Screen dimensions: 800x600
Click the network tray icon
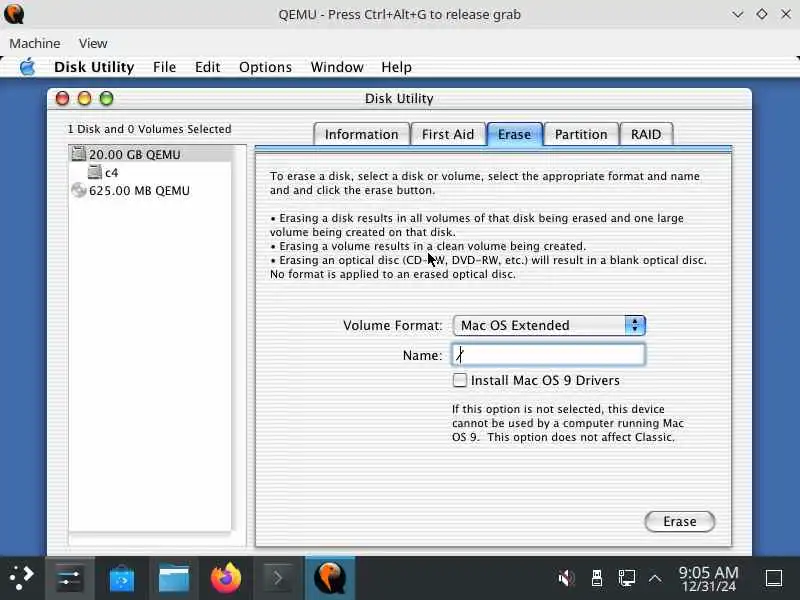click(x=627, y=578)
